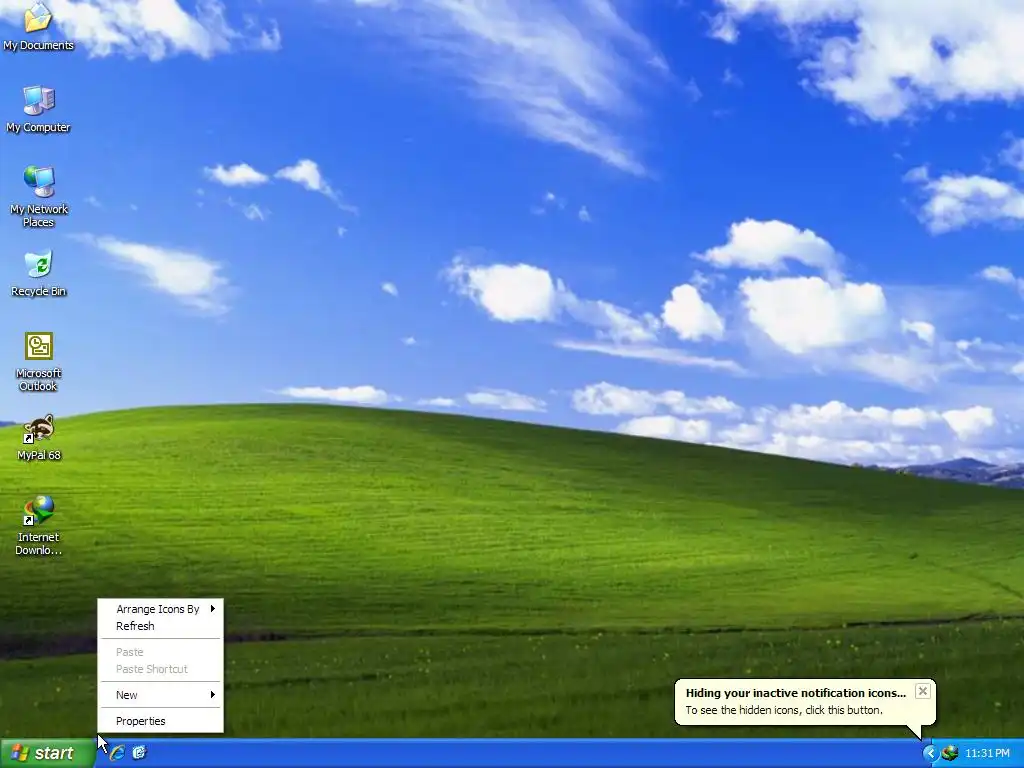Open the Start menu
The image size is (1024, 768).
47,753
